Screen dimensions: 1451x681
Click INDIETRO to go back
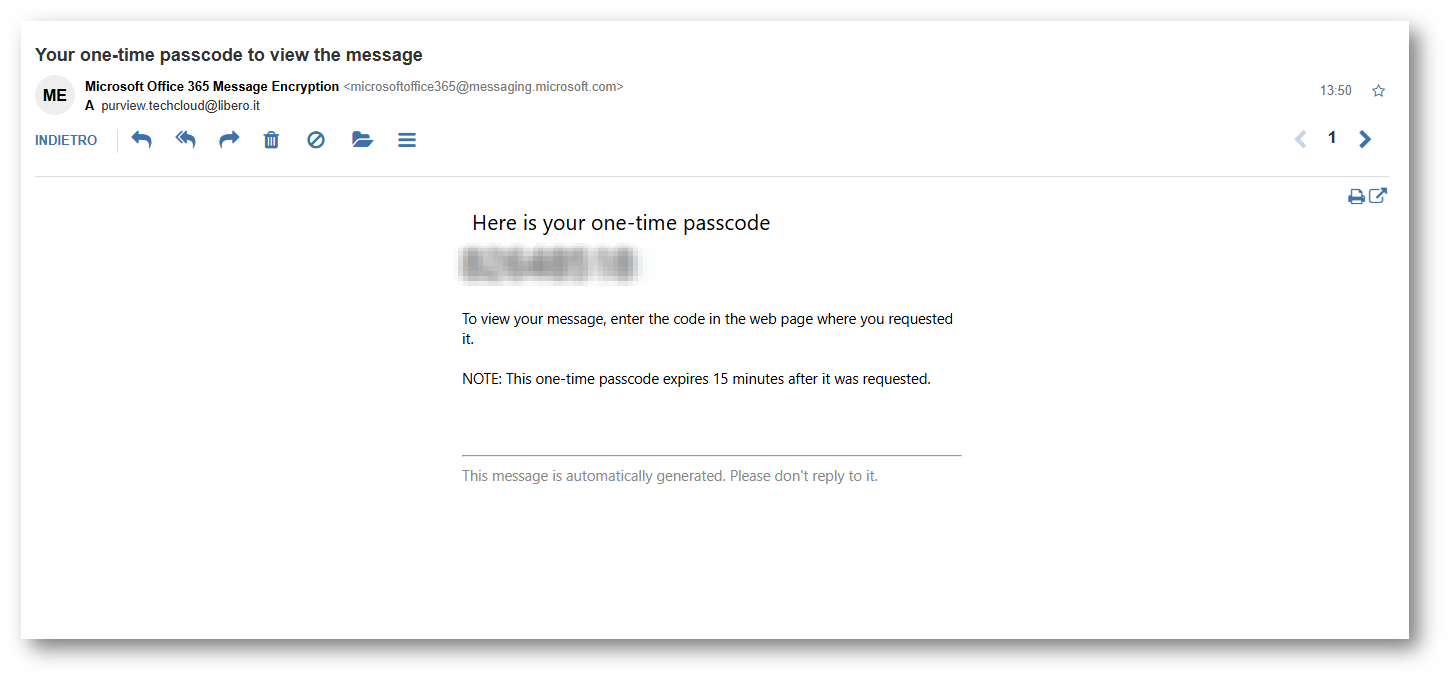[x=66, y=141]
